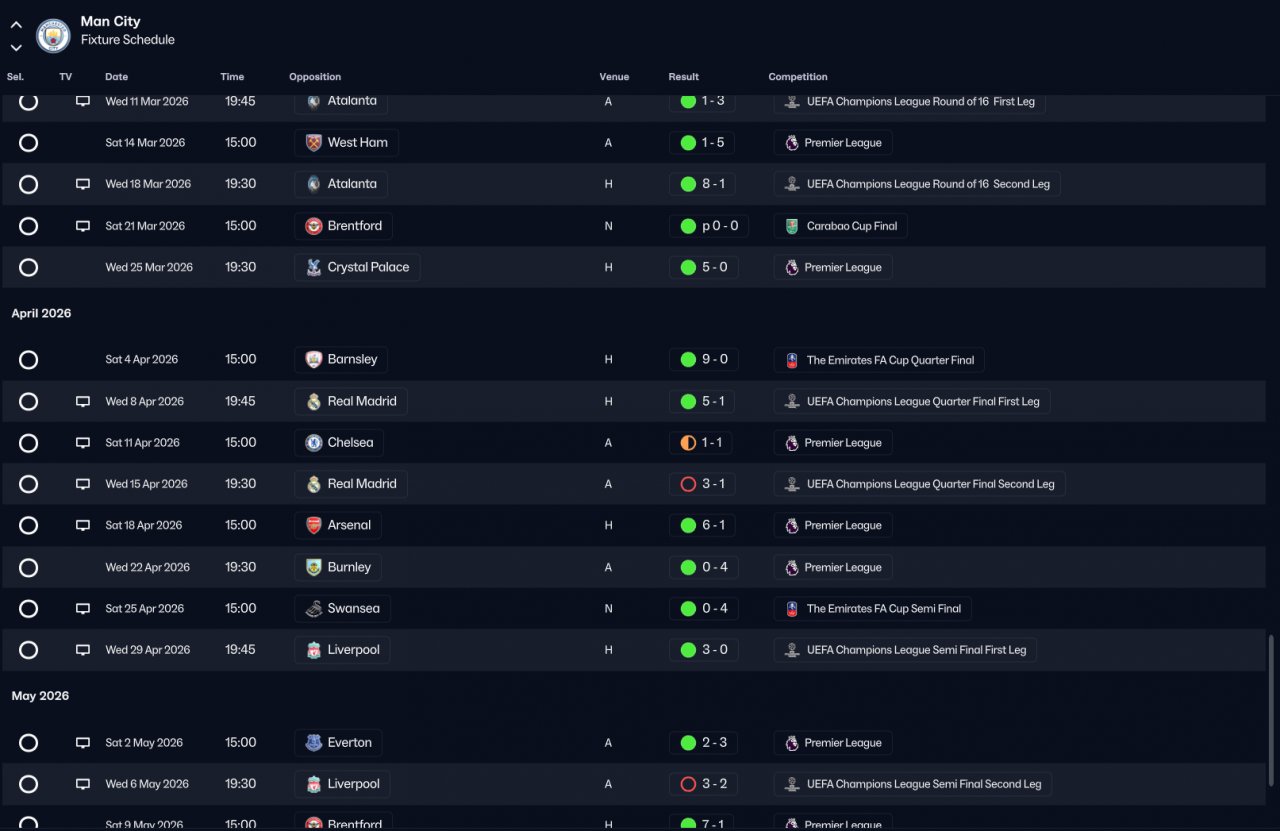The height and width of the screenshot is (831, 1280).
Task: Open West Ham club page
Action: 346,143
